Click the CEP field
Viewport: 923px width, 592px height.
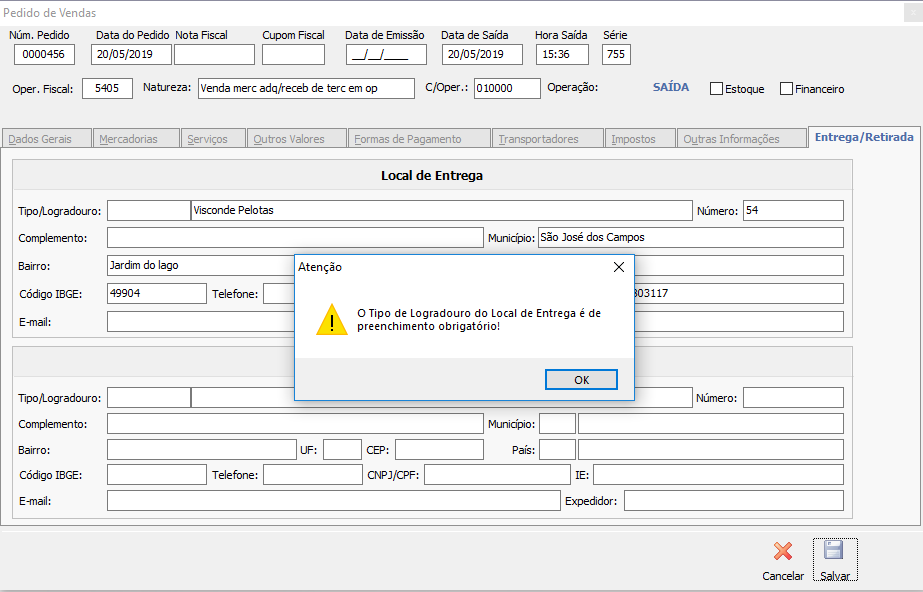439,450
